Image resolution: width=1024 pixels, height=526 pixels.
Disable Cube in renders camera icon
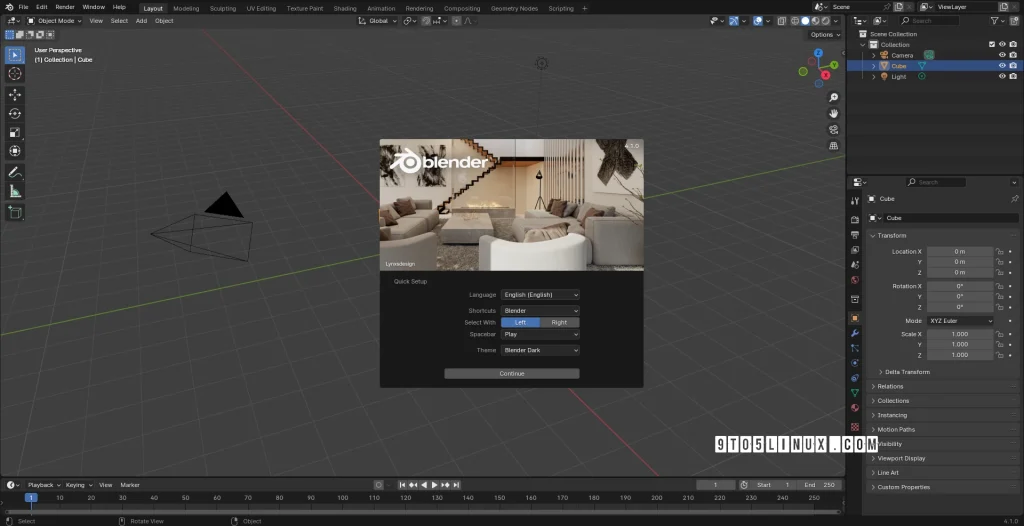[1013, 66]
